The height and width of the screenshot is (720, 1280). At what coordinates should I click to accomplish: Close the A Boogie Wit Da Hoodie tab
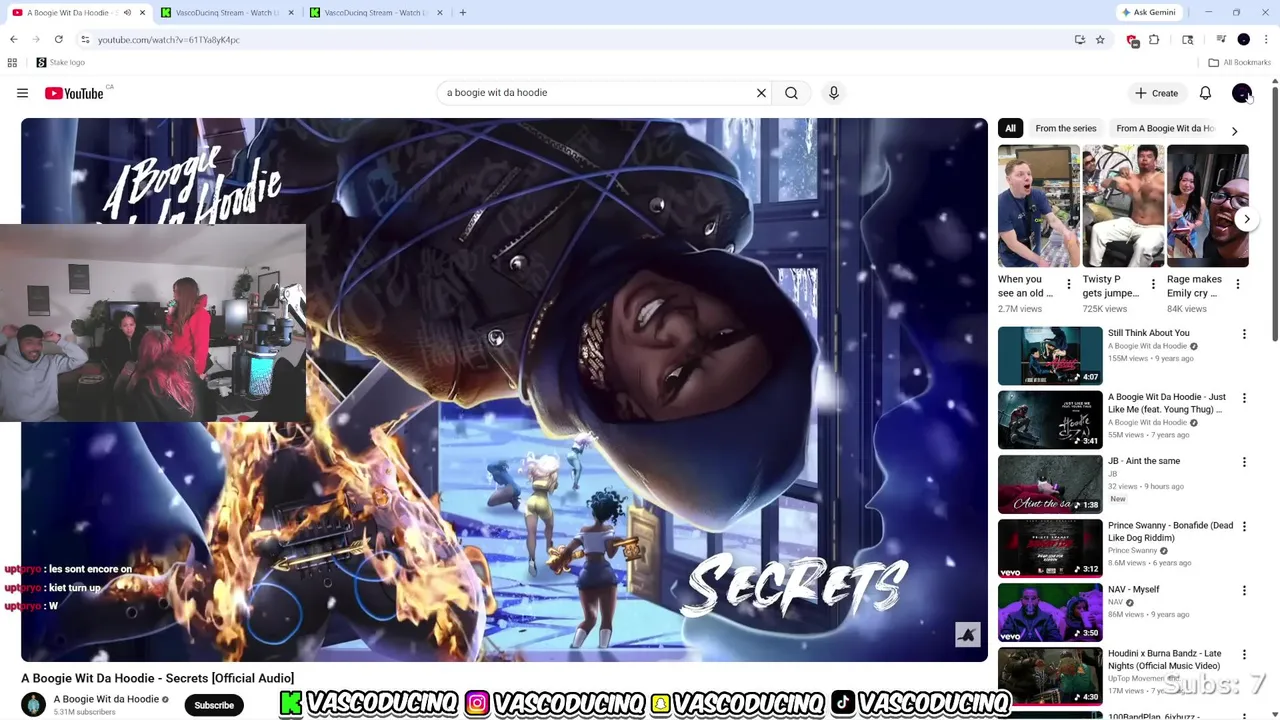(142, 12)
